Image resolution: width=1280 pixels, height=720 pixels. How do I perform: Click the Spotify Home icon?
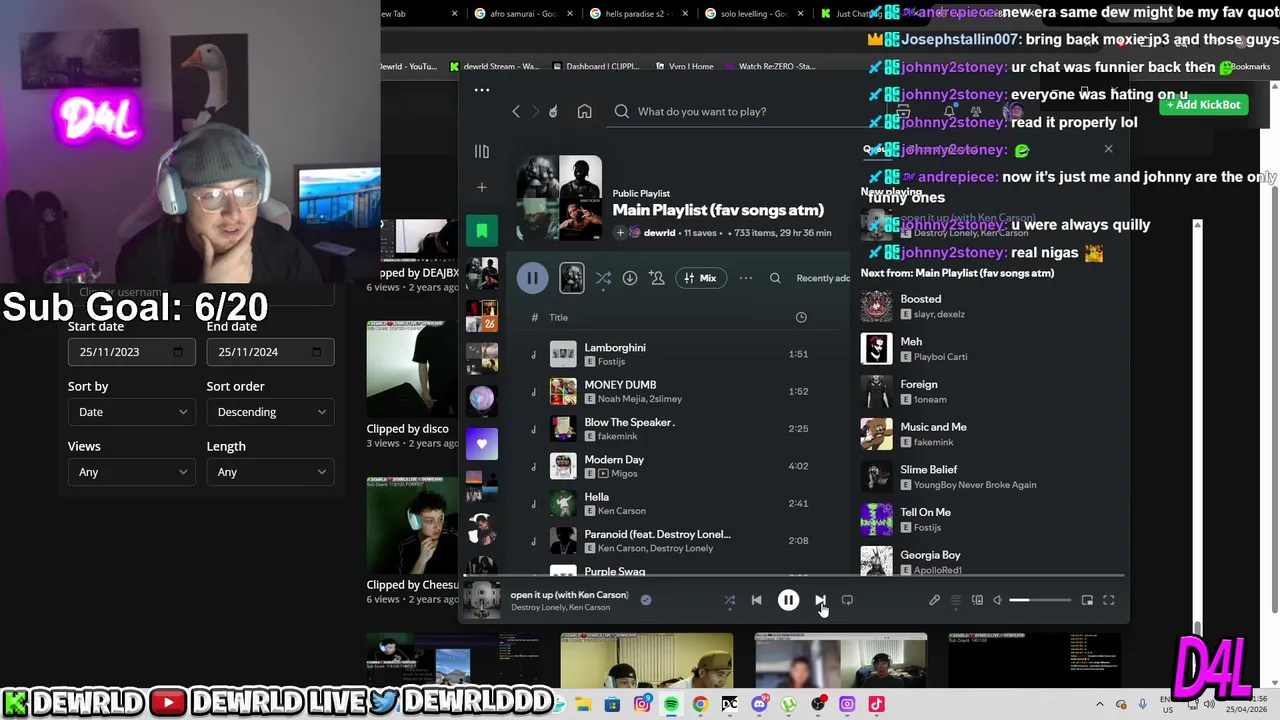pos(585,111)
